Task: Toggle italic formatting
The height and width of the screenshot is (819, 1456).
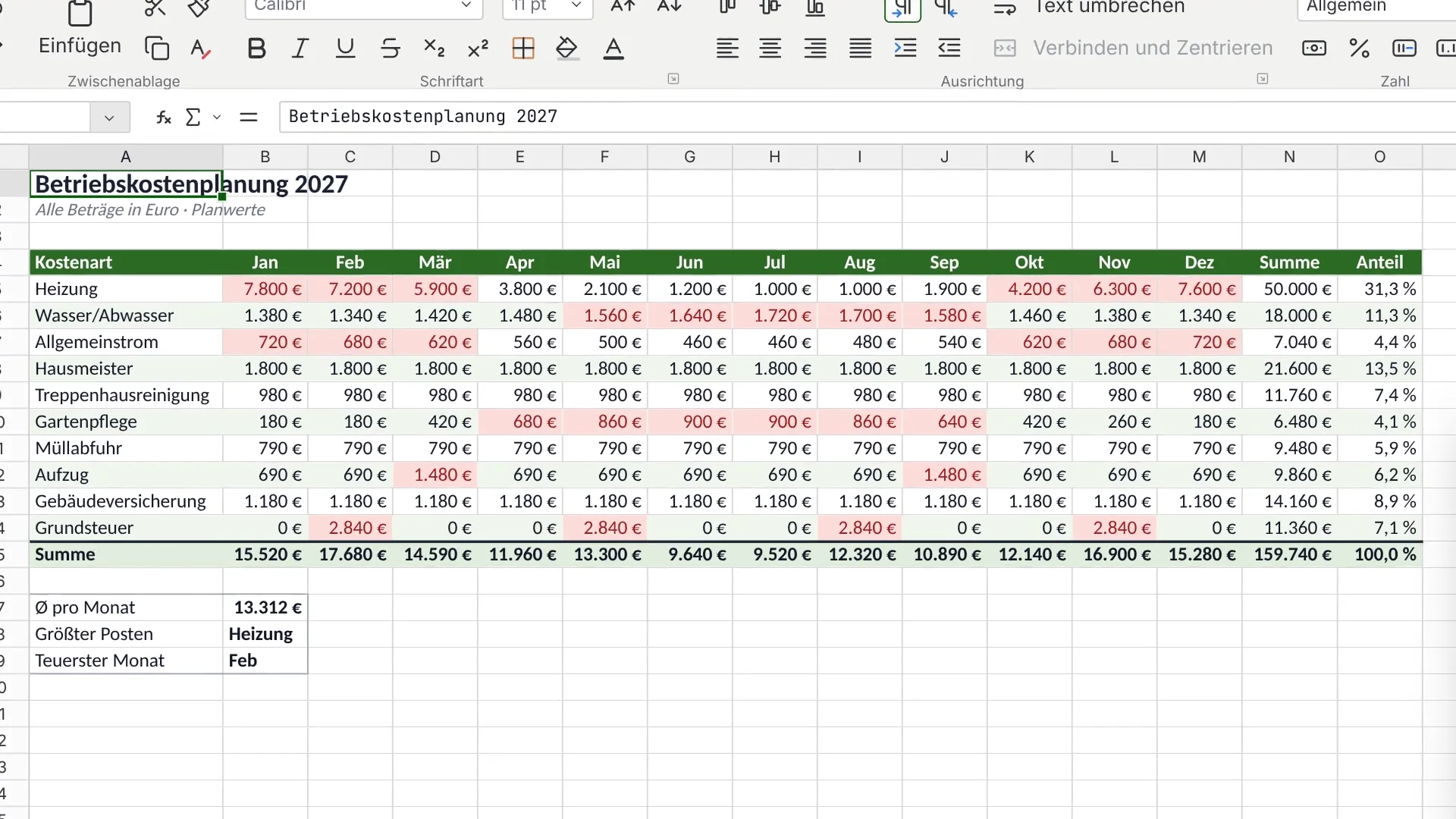Action: point(300,49)
